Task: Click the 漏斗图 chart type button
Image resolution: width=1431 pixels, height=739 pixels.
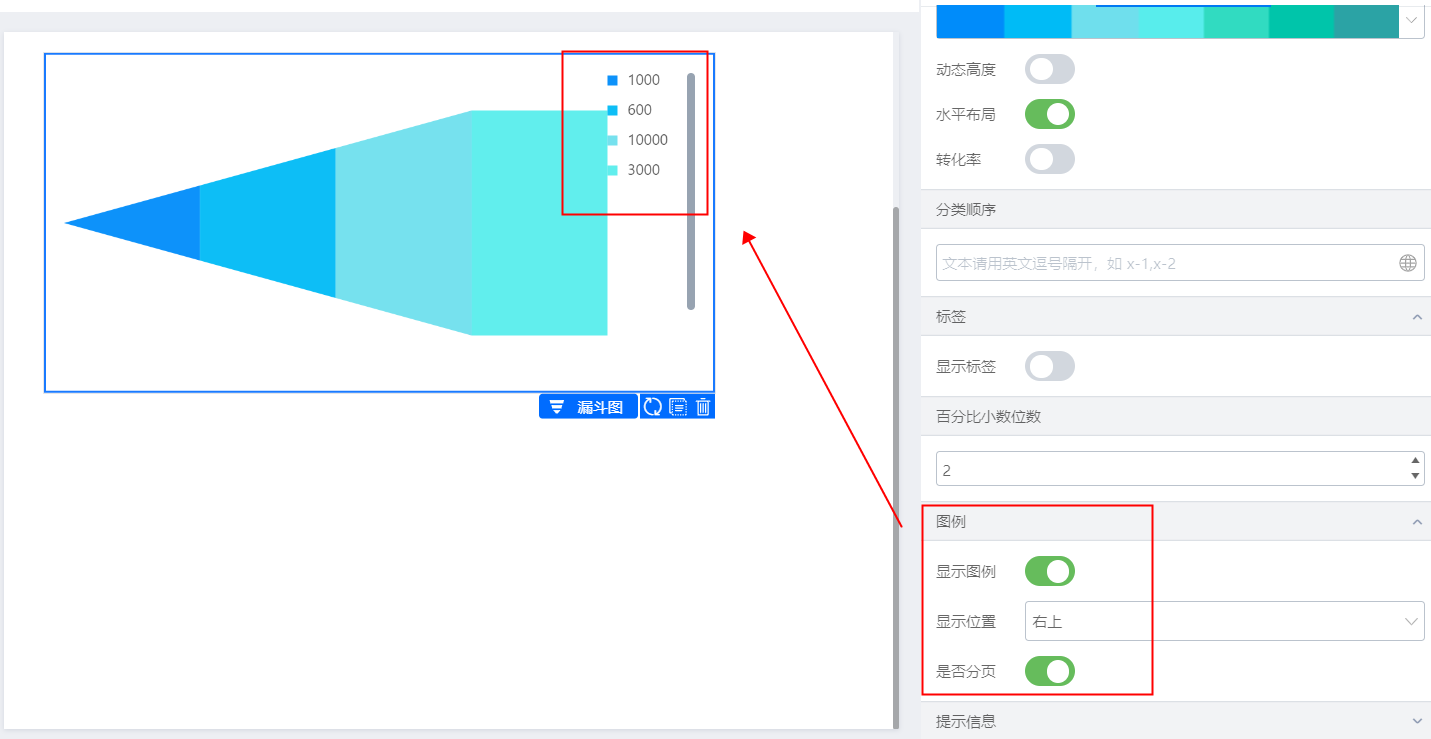Action: click(588, 407)
